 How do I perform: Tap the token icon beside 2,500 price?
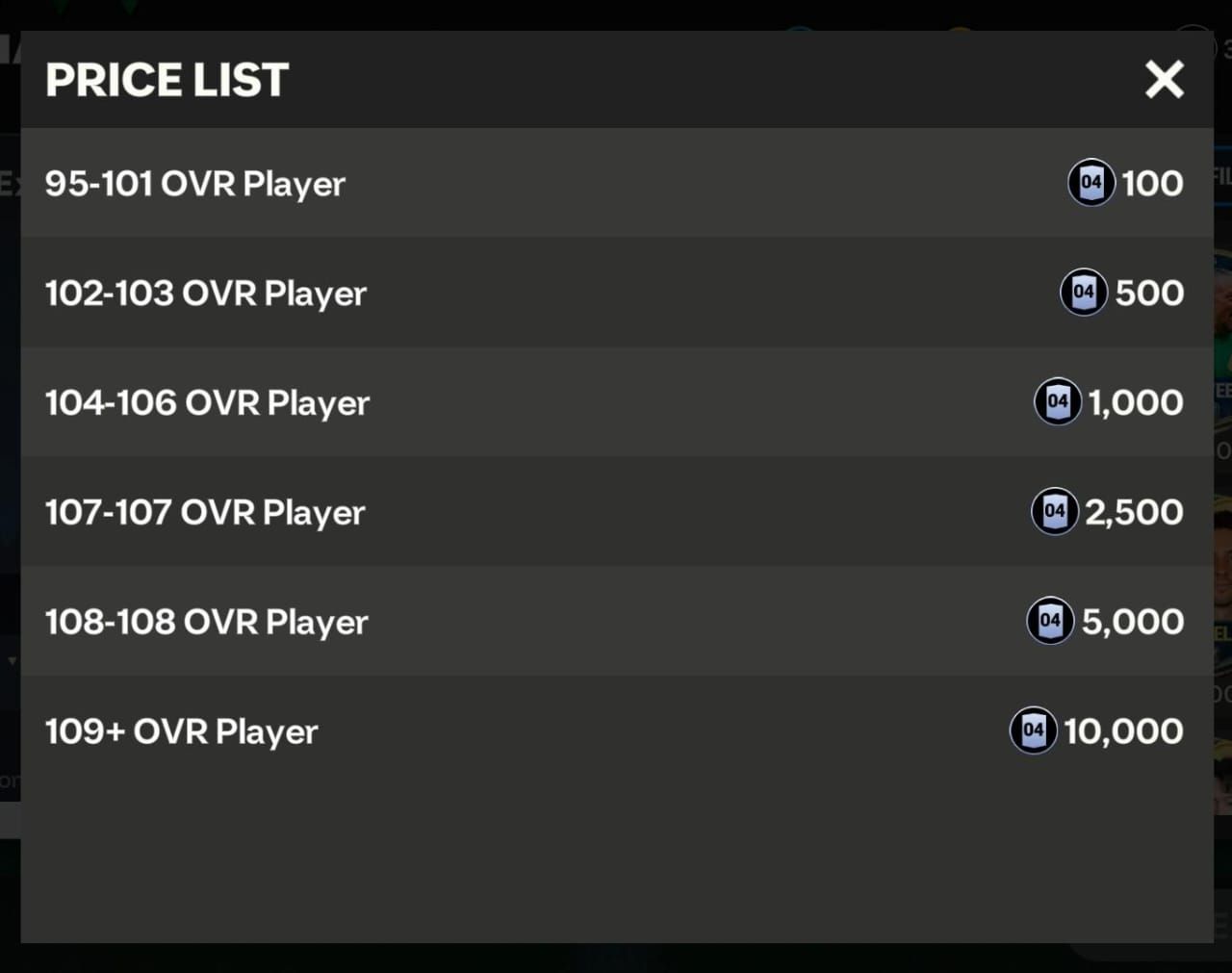[x=1055, y=511]
